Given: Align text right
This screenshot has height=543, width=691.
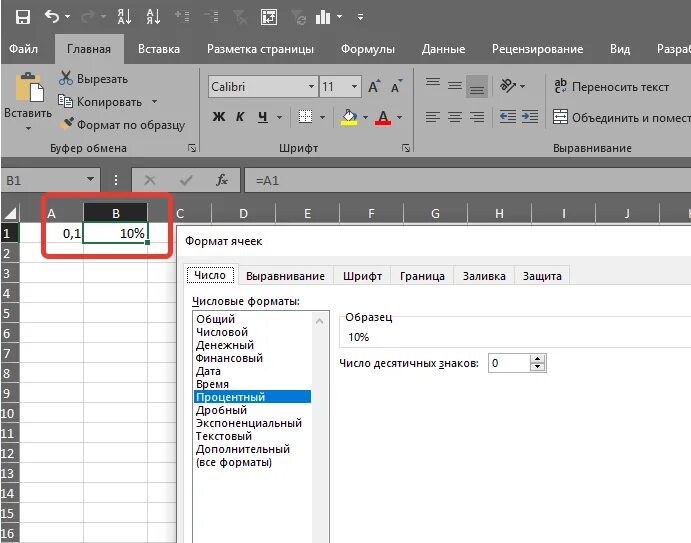Looking at the screenshot, I should point(477,117).
